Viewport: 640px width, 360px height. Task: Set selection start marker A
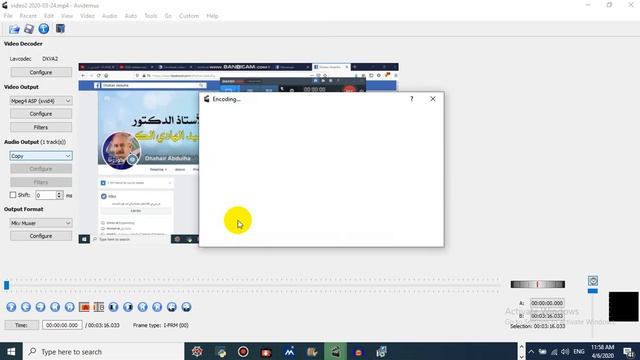[84, 307]
